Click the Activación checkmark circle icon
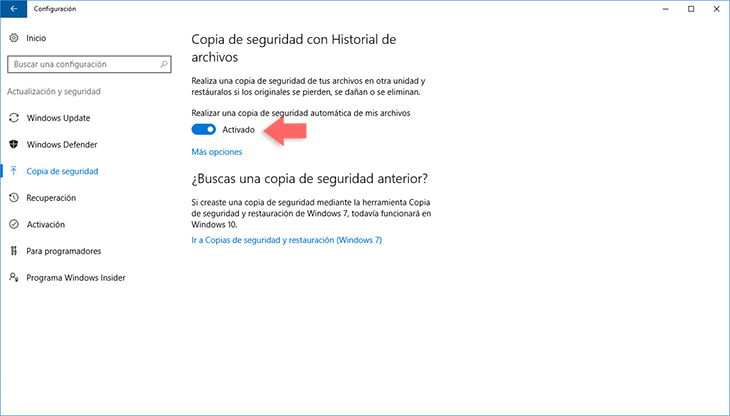 pos(14,224)
